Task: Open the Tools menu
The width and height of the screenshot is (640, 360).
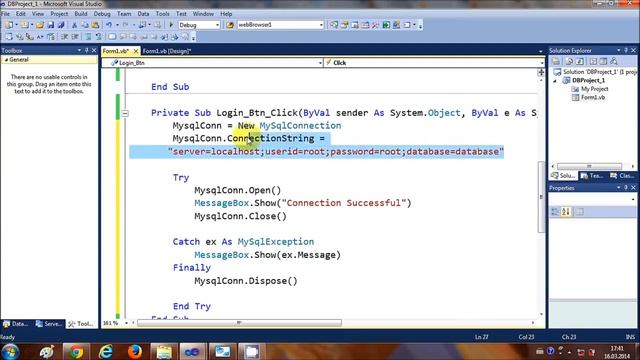Action: (x=162, y=14)
